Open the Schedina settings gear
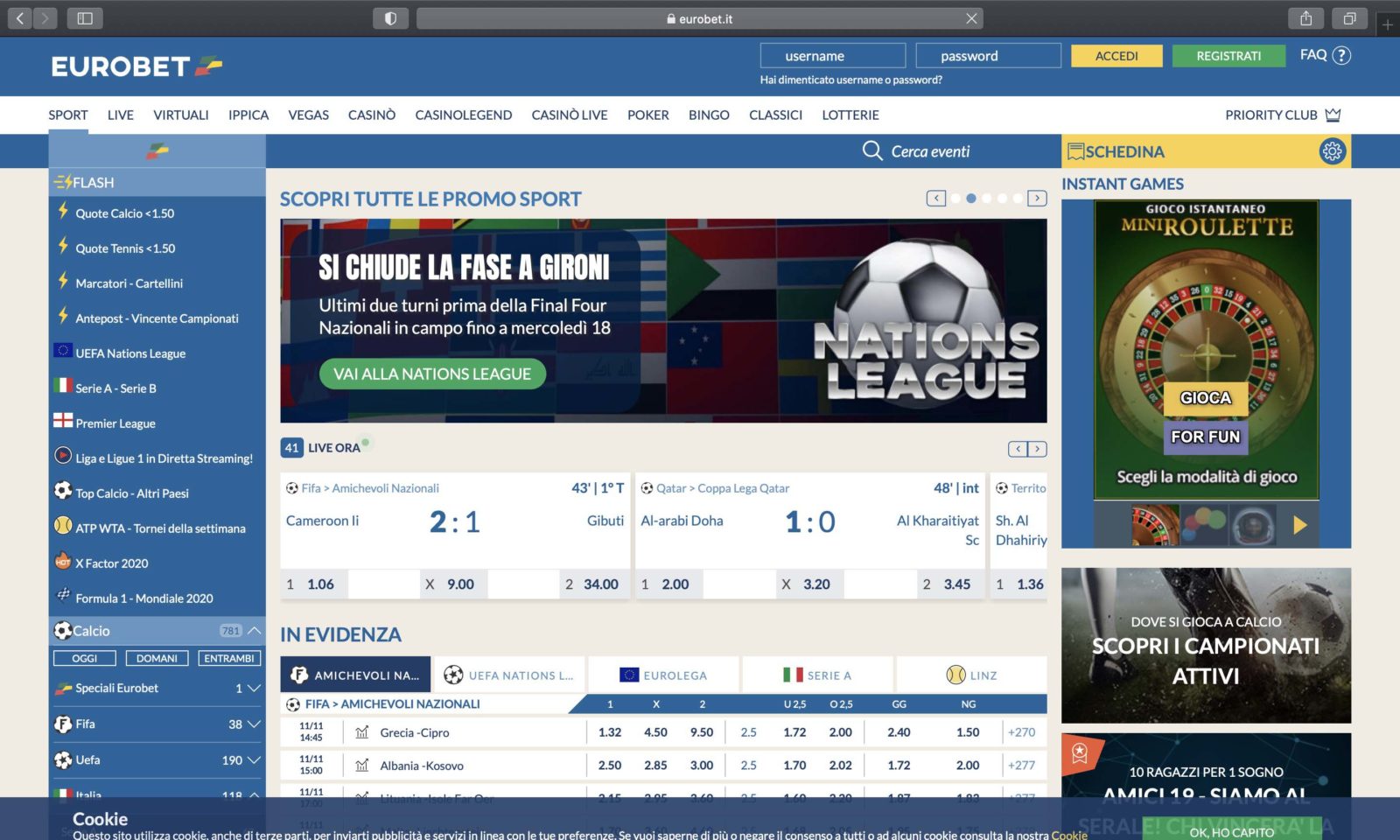This screenshot has height=840, width=1400. coord(1333,150)
